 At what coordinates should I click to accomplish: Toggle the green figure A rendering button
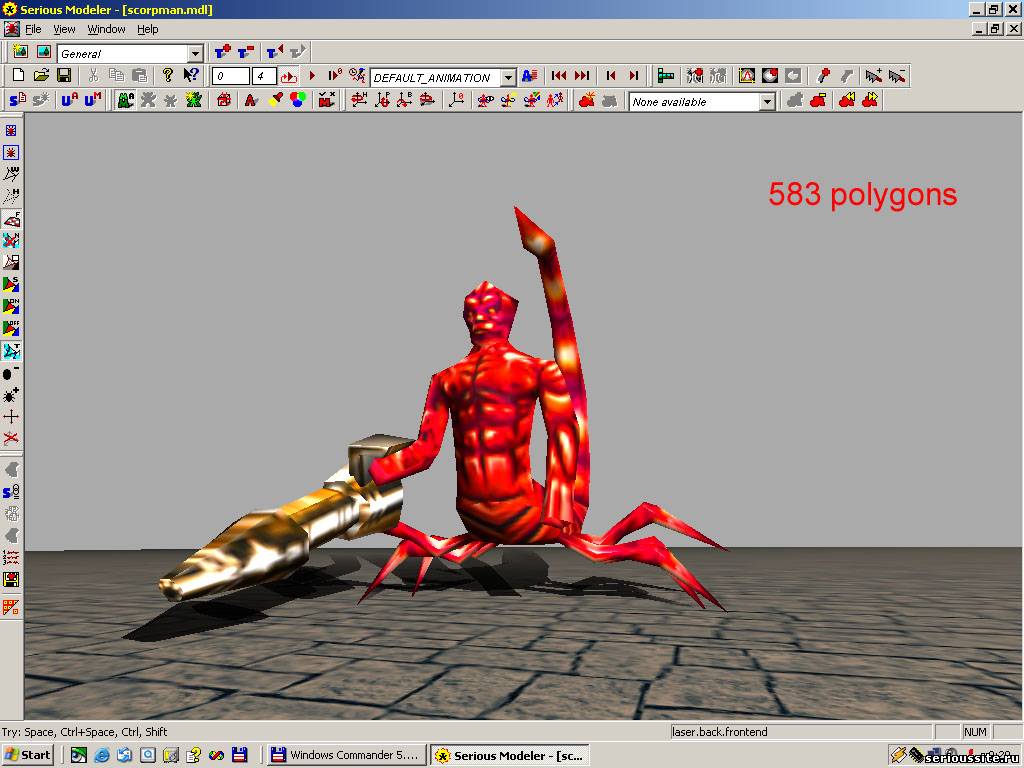125,100
